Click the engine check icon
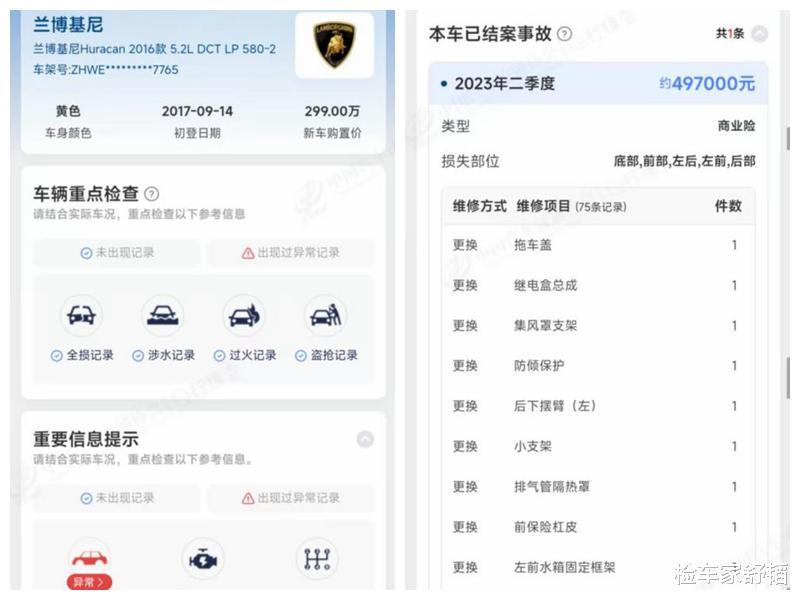 tap(203, 560)
